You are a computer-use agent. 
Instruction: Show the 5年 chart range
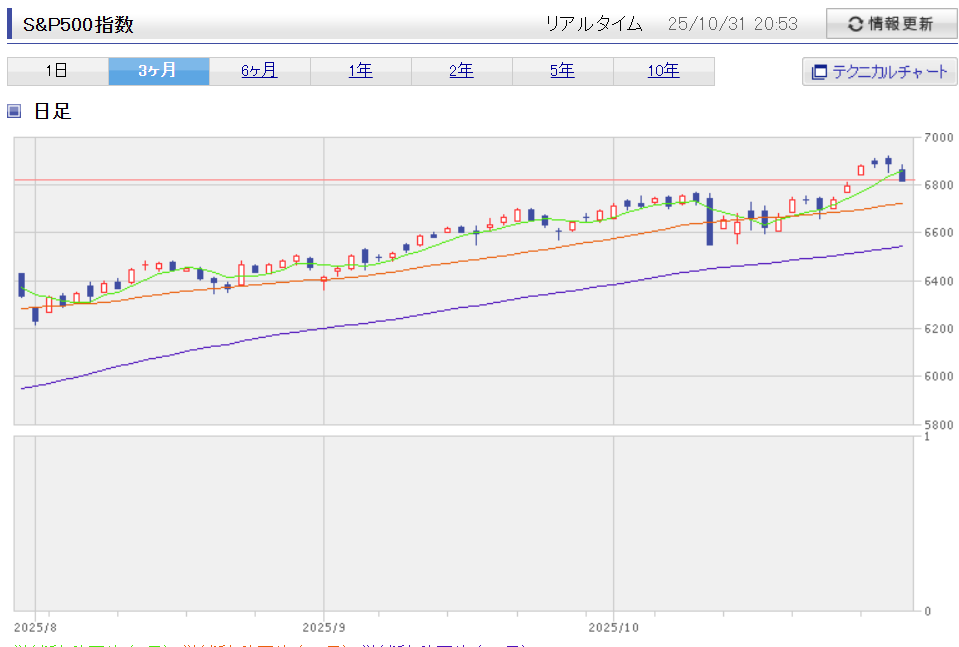point(562,71)
